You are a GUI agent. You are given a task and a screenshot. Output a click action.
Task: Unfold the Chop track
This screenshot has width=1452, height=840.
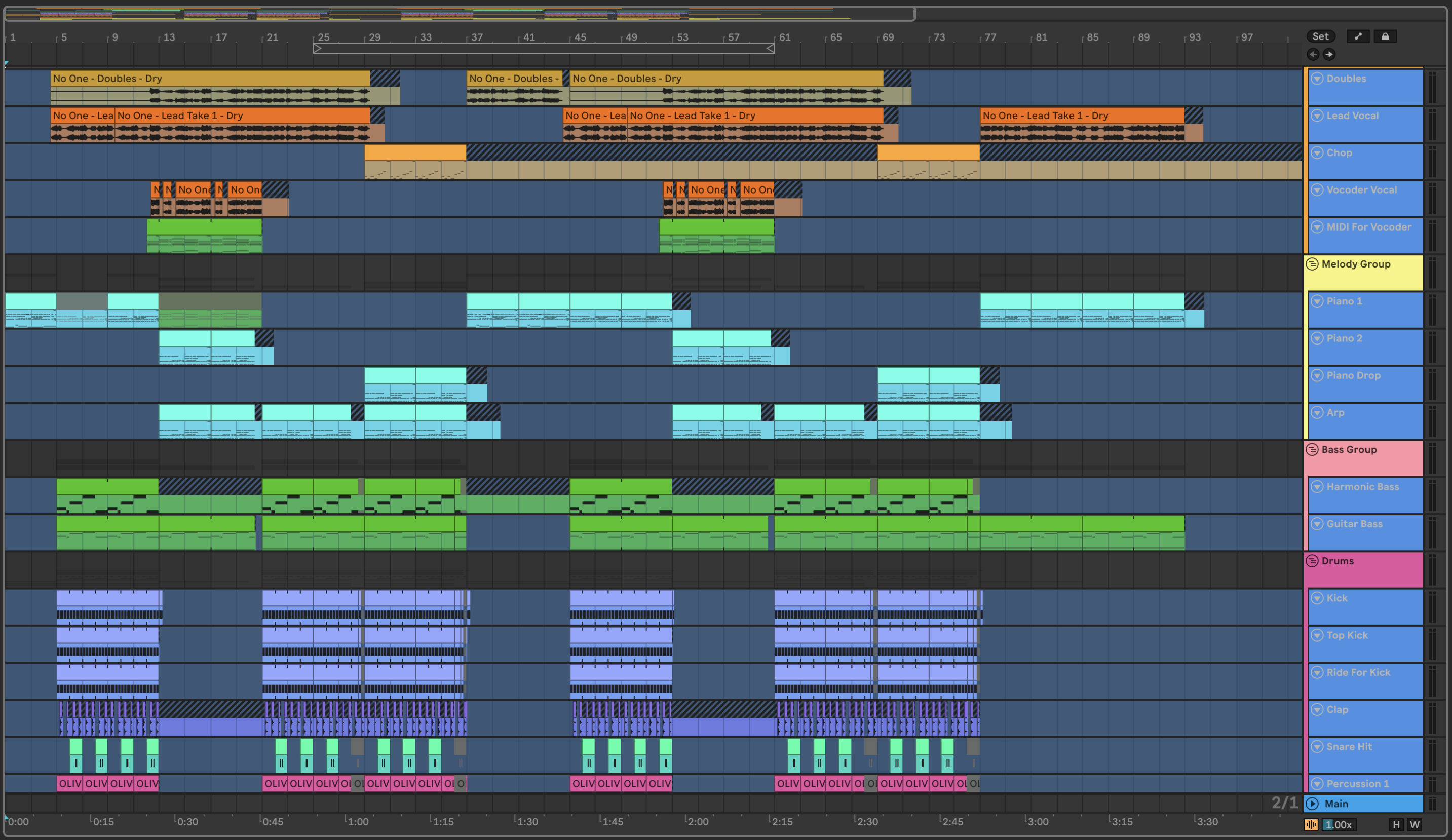1317,152
